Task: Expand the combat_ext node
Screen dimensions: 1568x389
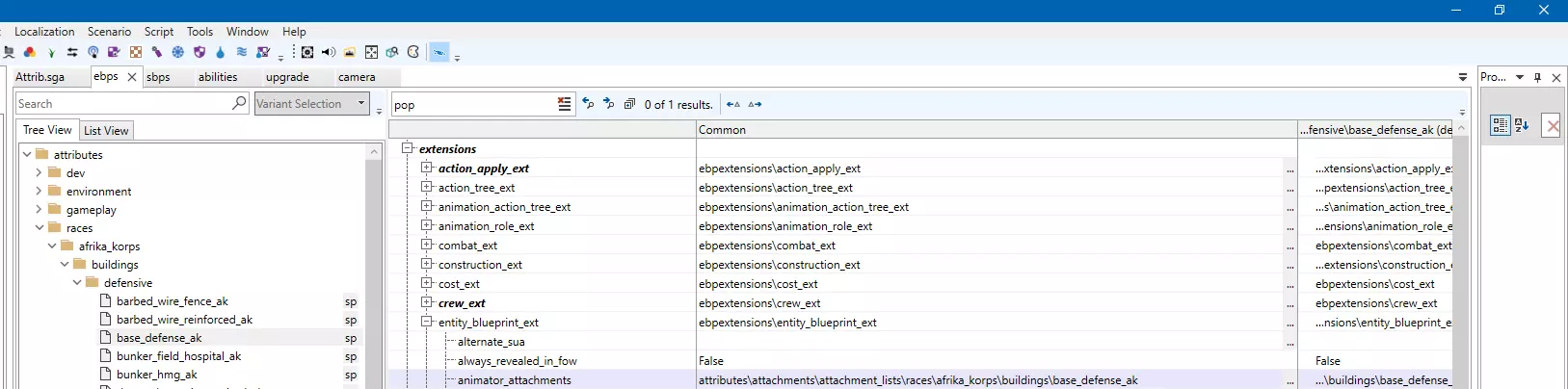Action: click(427, 245)
